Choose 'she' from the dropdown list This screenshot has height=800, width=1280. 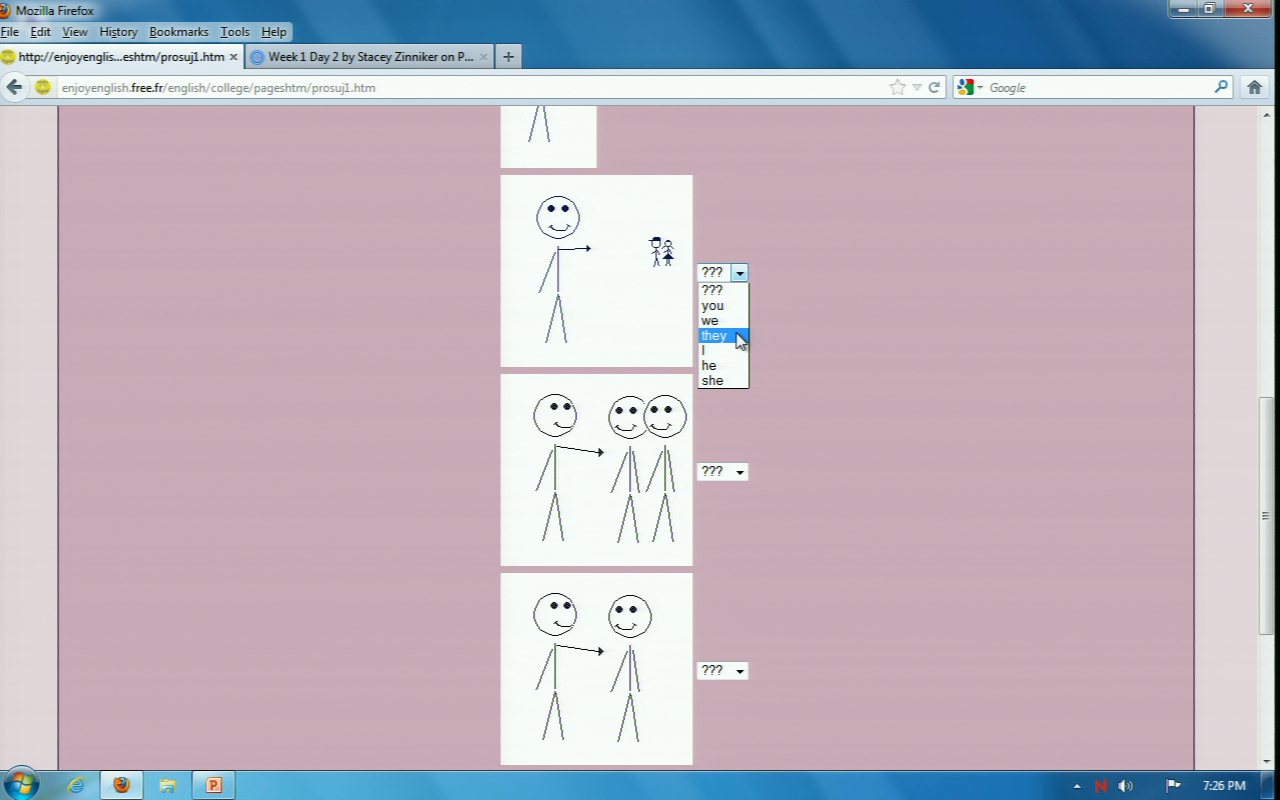[712, 381]
